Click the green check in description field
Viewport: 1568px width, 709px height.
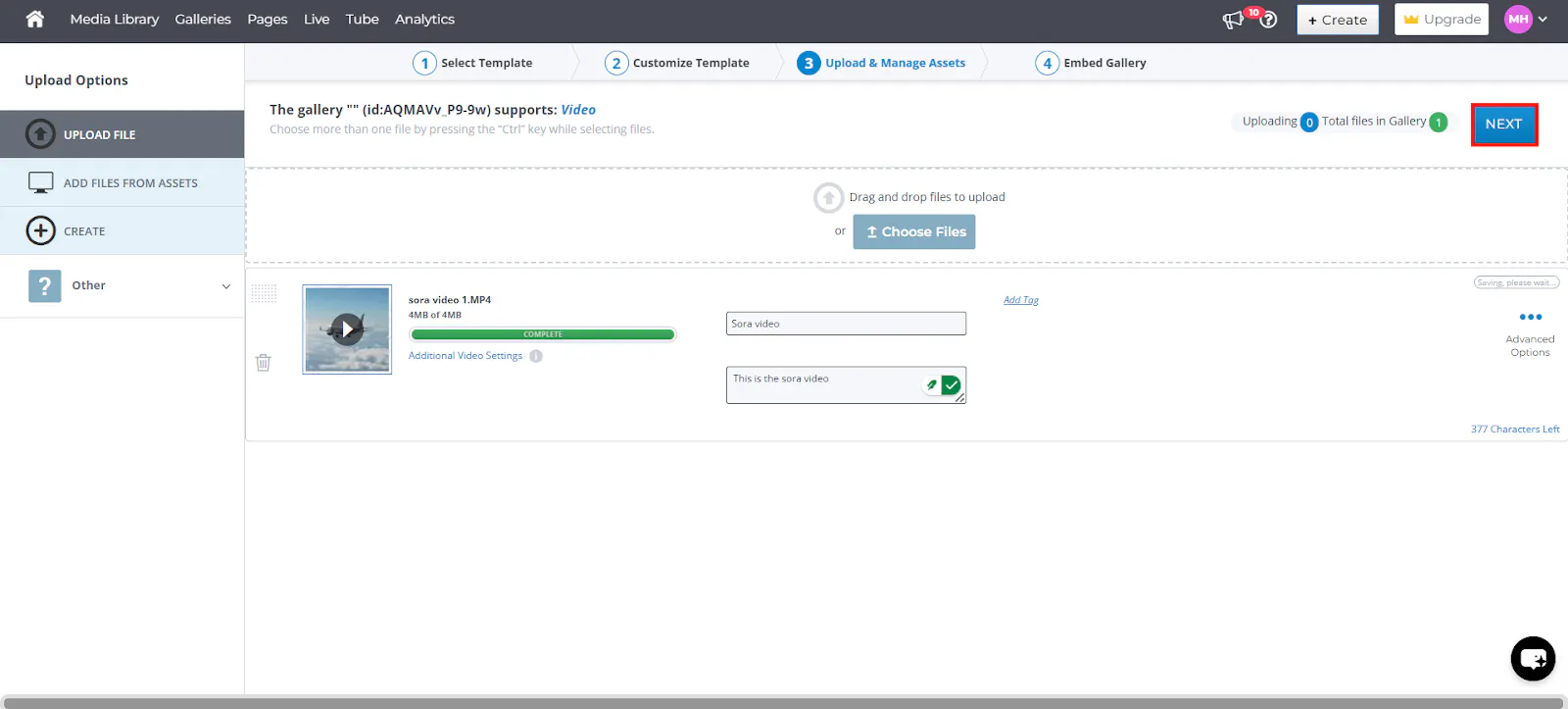coord(951,385)
